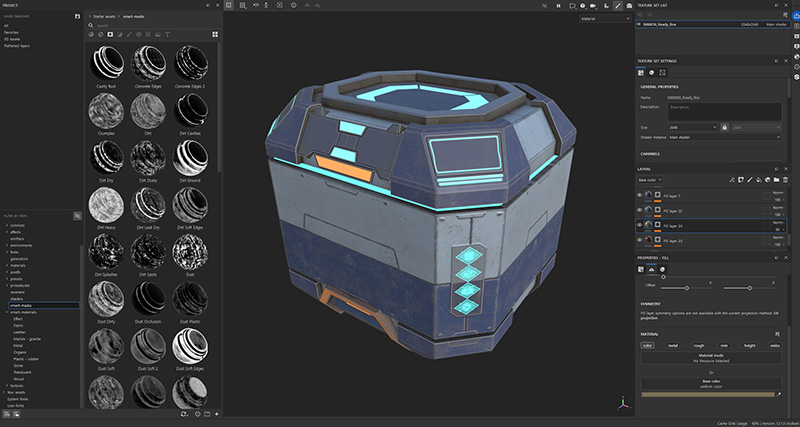Select the brushes filter icon in assets toolbar
This screenshot has width=800, height=427.
[129, 34]
